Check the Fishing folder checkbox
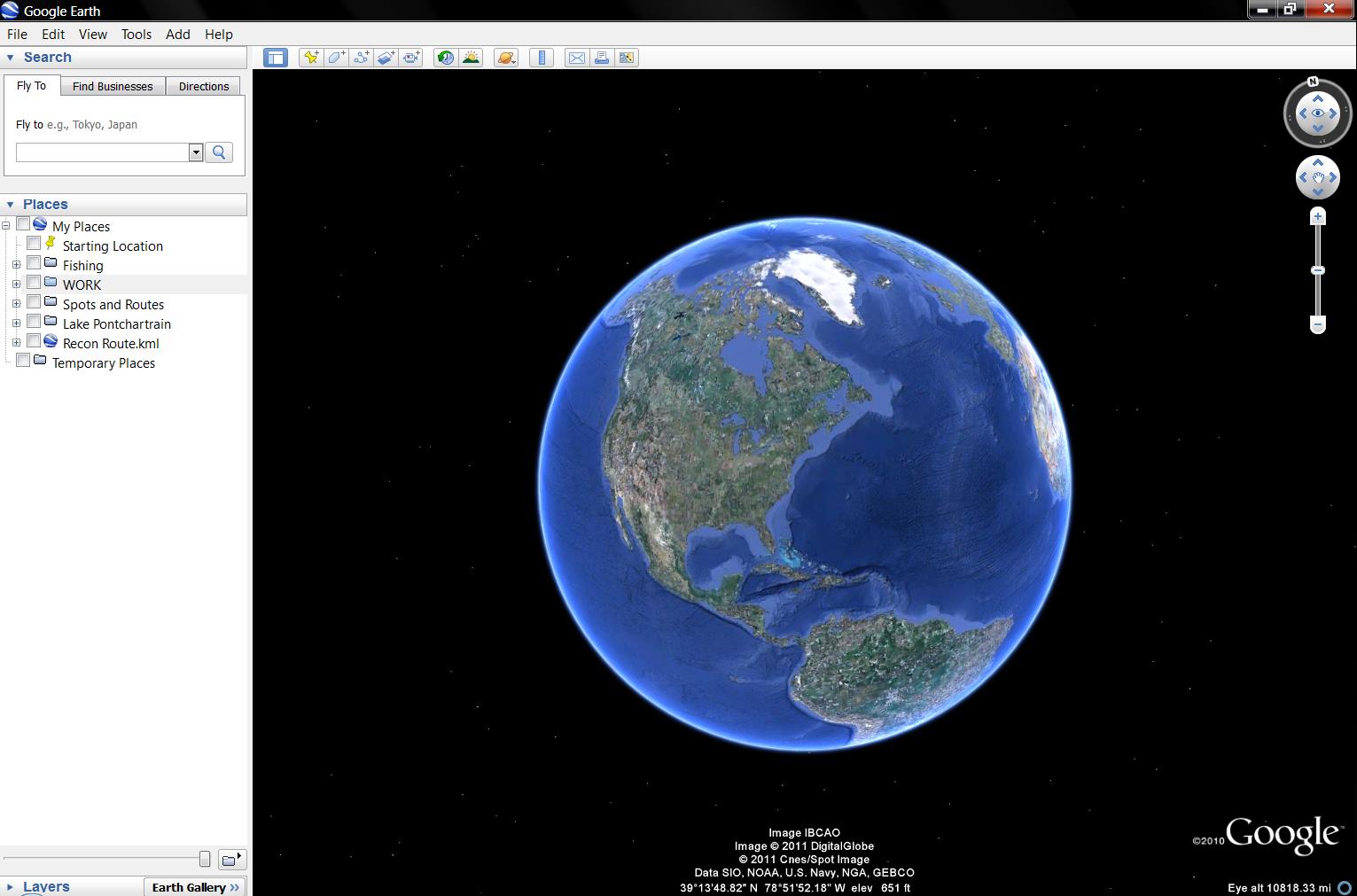The image size is (1357, 896). tap(34, 264)
